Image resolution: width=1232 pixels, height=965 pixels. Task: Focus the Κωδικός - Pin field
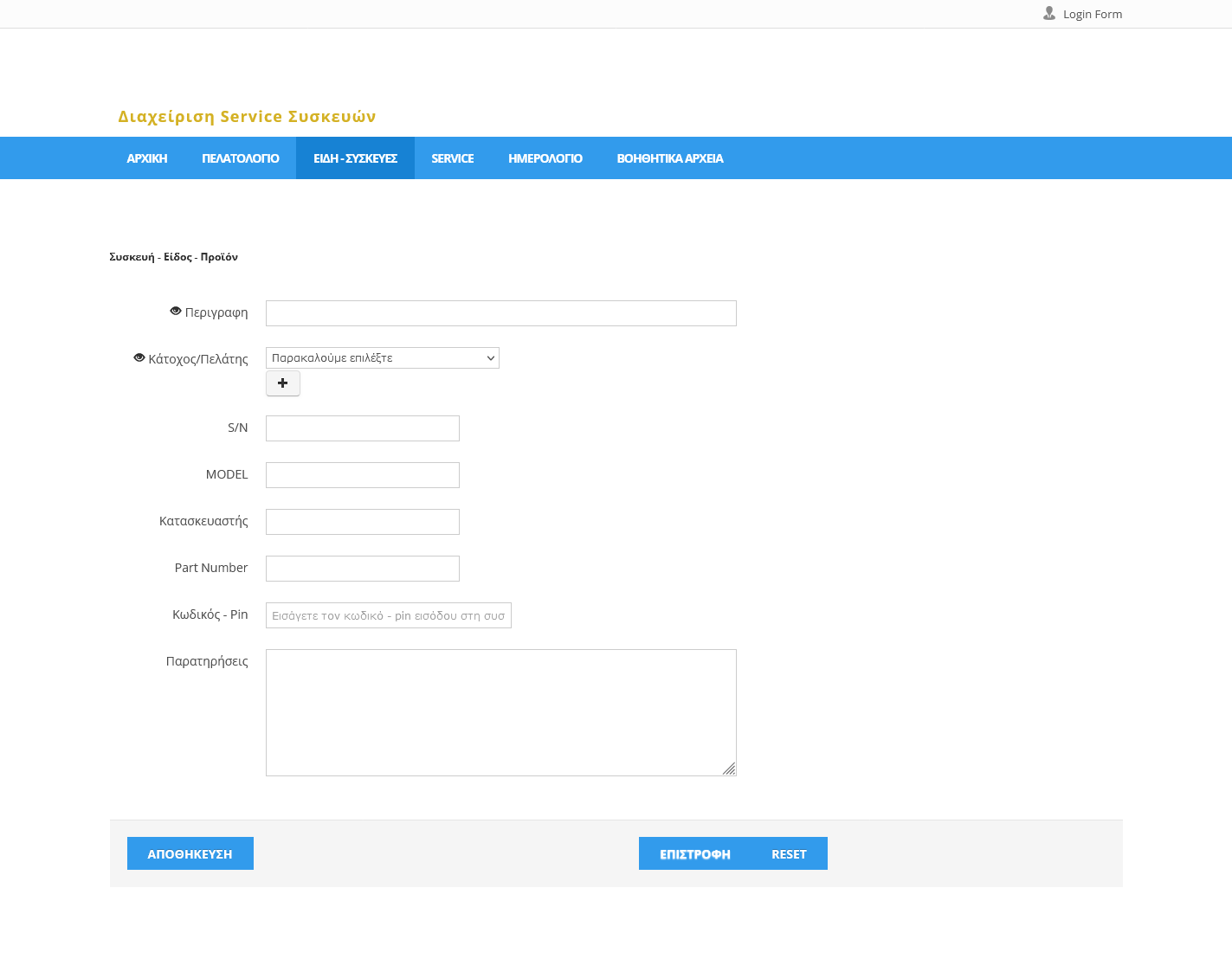(x=388, y=615)
